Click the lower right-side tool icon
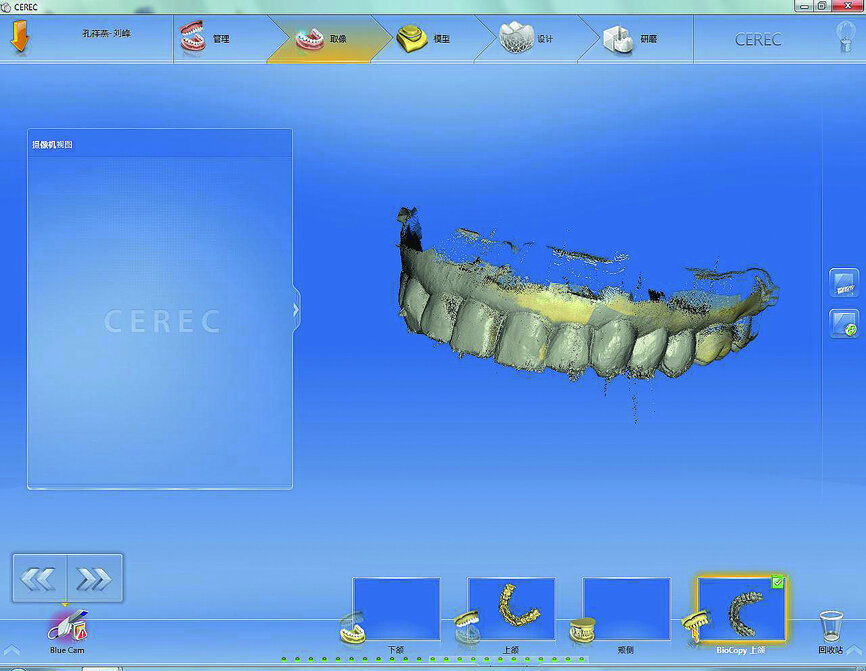Viewport: 866px width, 671px height. pos(844,323)
